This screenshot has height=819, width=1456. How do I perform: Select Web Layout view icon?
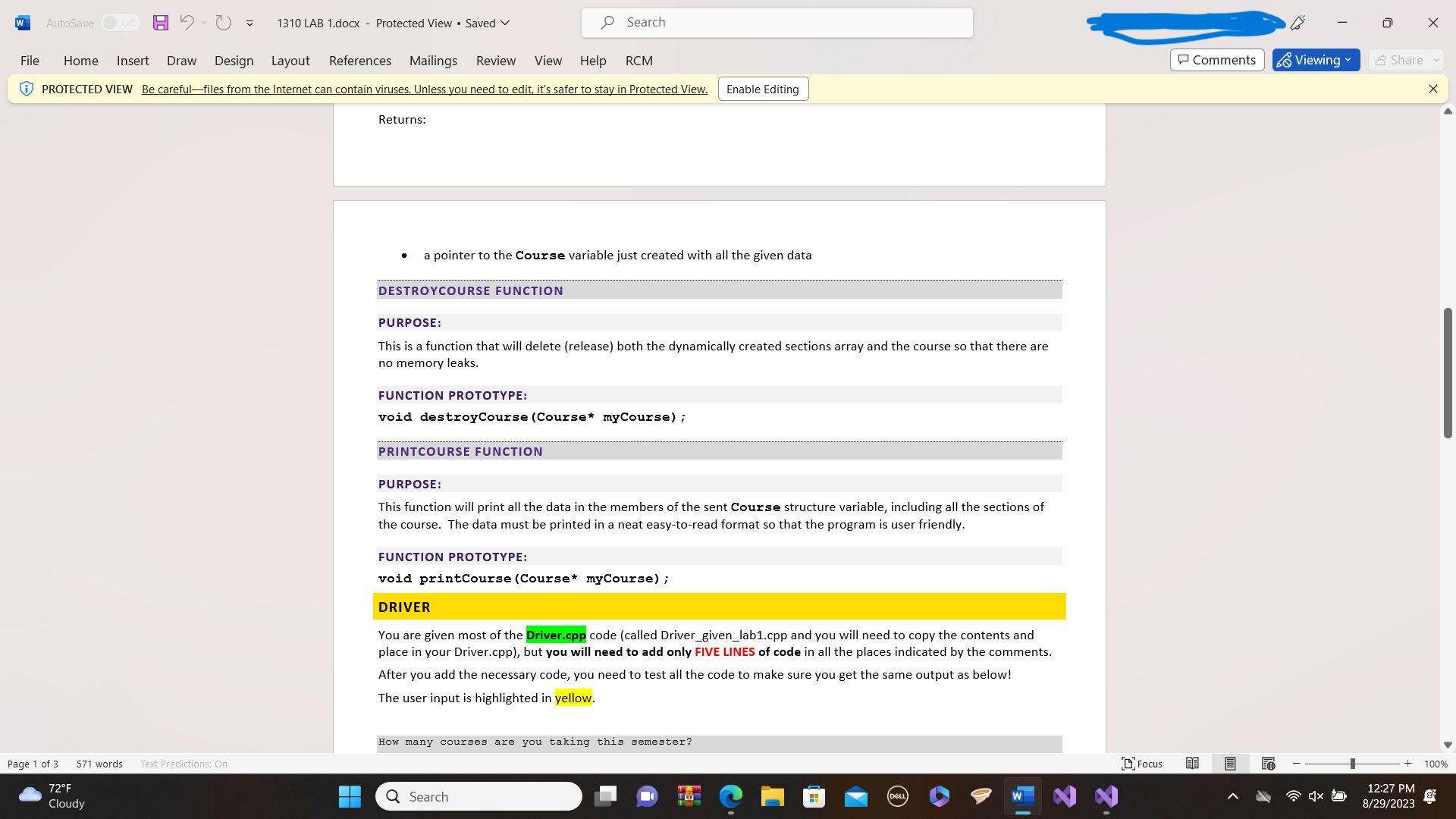(x=1268, y=764)
